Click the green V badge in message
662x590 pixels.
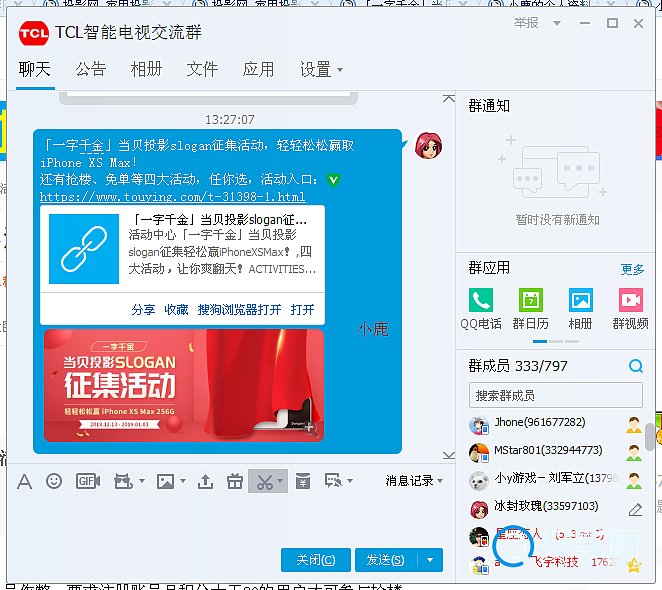[x=334, y=180]
